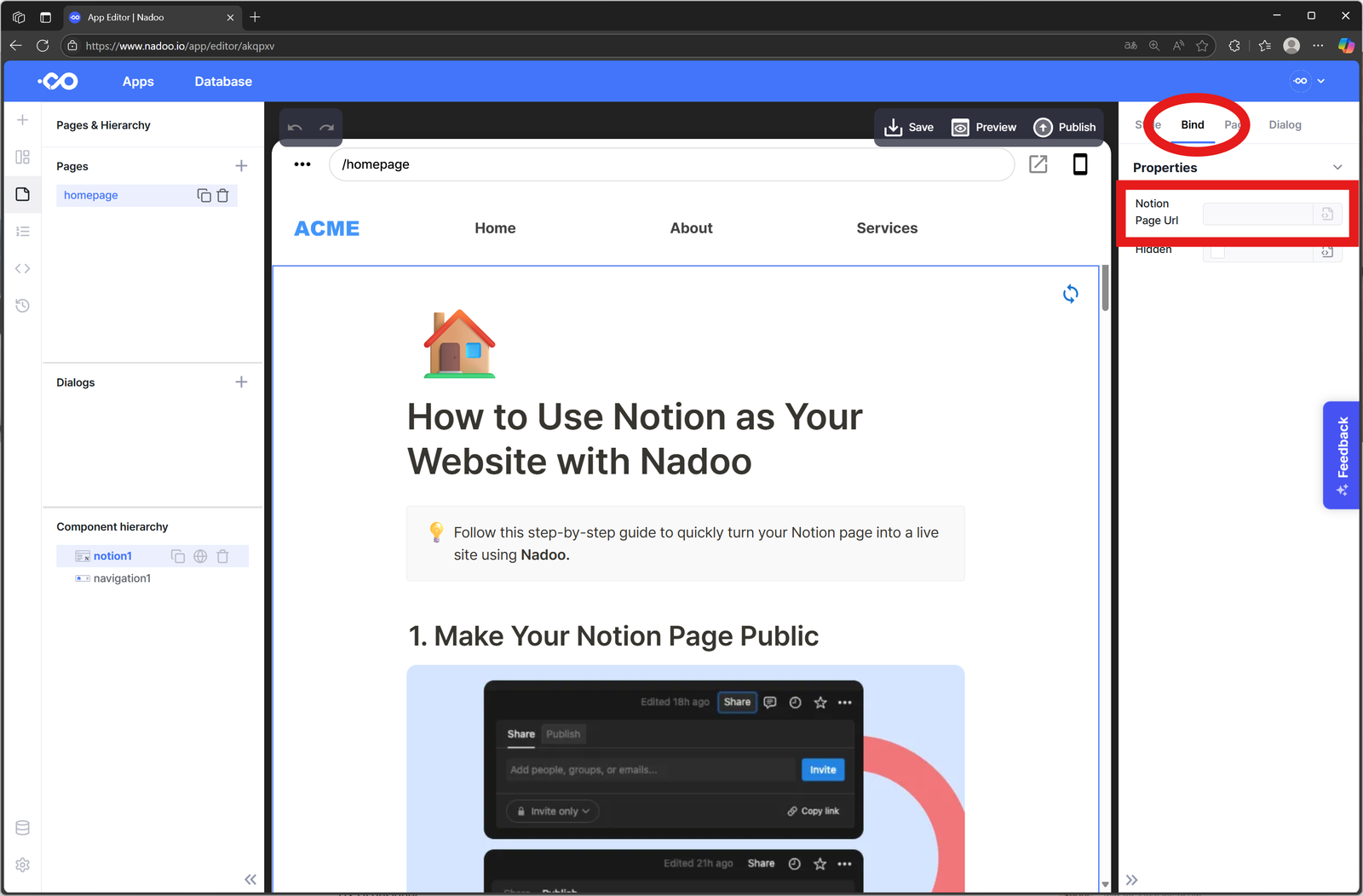Click the 'Pages & Hierarchy' heading

[x=103, y=125]
